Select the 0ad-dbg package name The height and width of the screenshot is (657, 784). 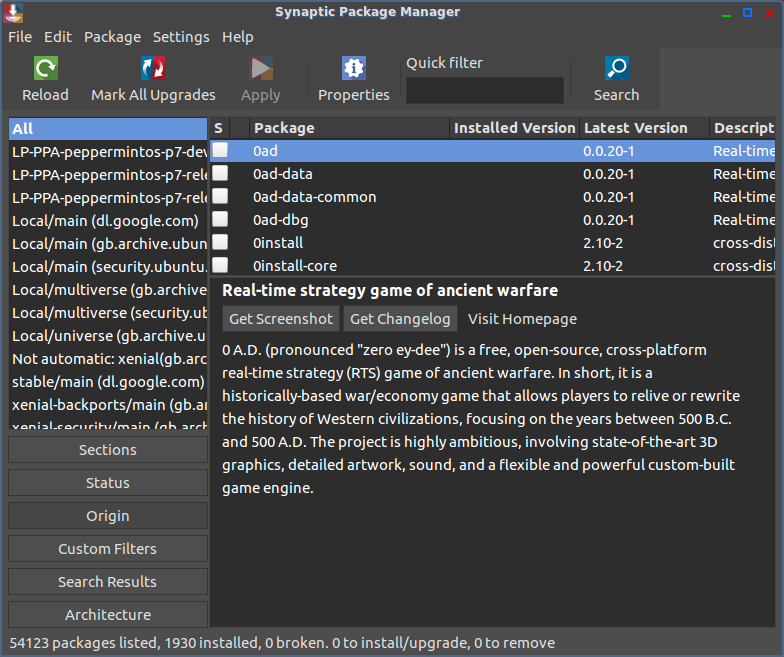(x=280, y=220)
